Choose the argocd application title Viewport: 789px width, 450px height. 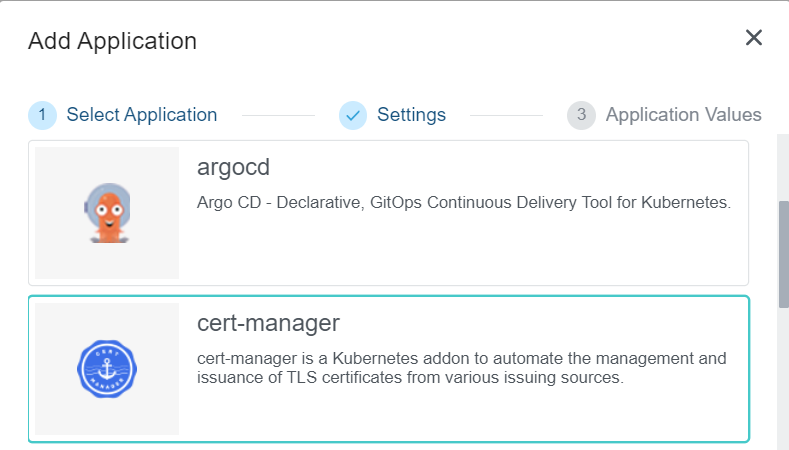click(234, 167)
